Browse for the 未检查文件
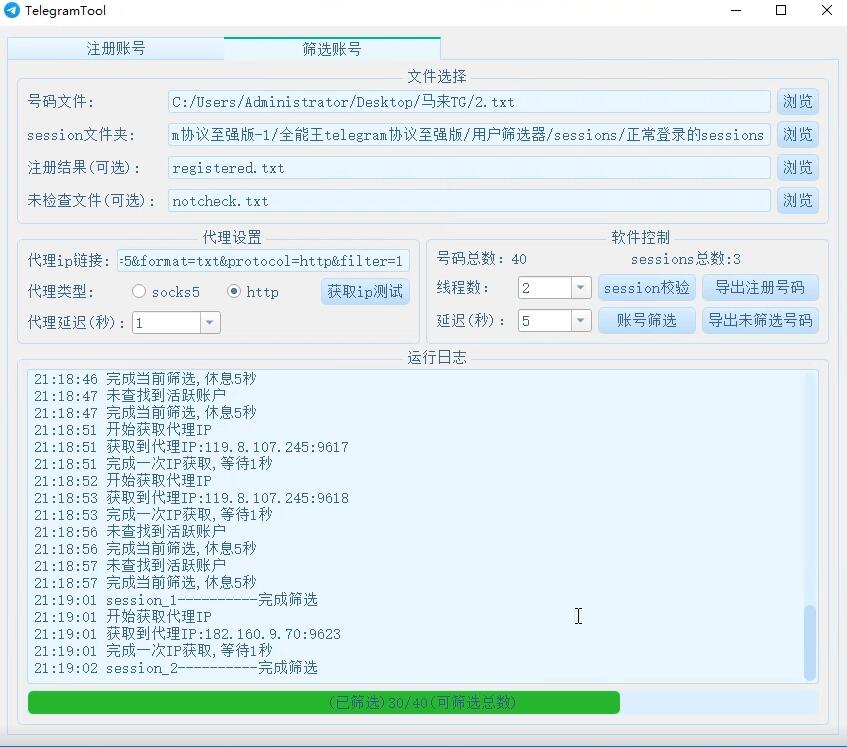 point(797,201)
